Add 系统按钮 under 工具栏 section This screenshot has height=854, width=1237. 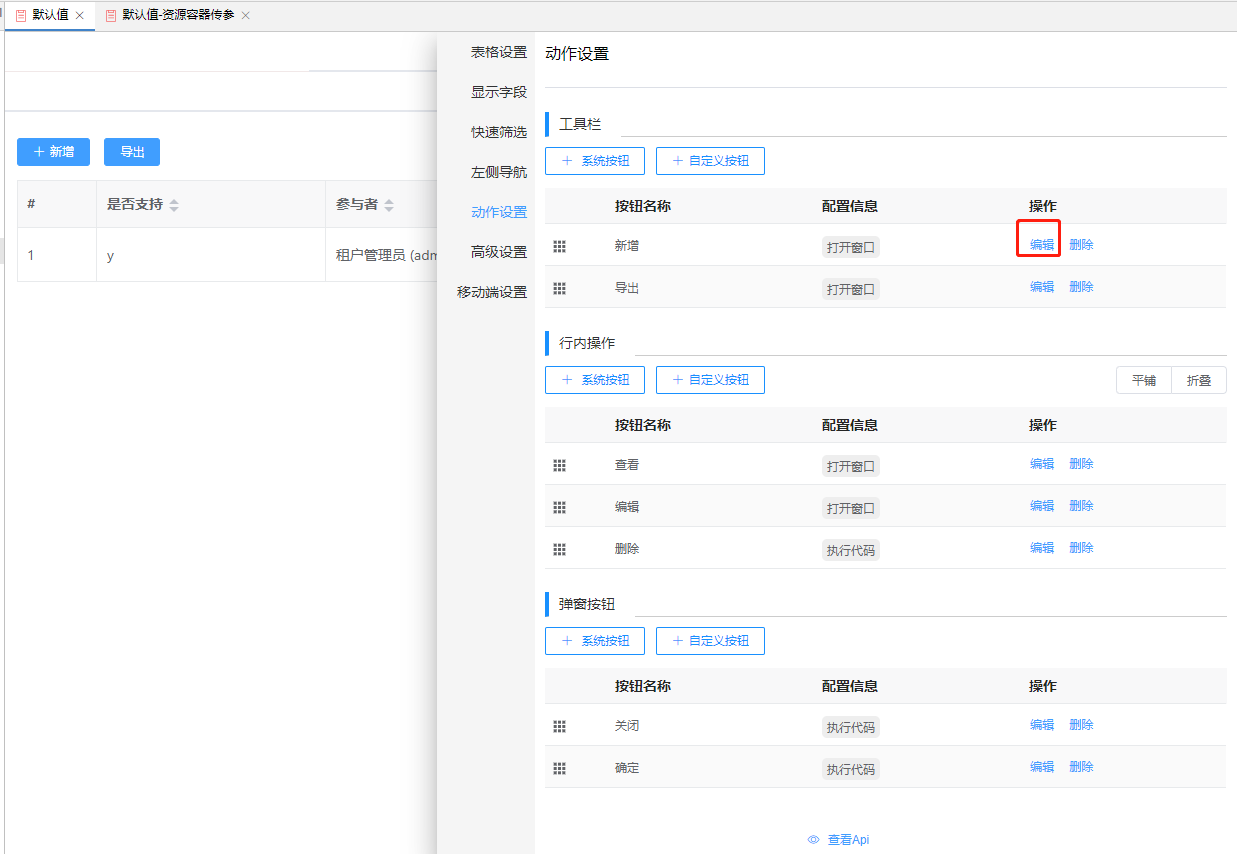(x=595, y=161)
